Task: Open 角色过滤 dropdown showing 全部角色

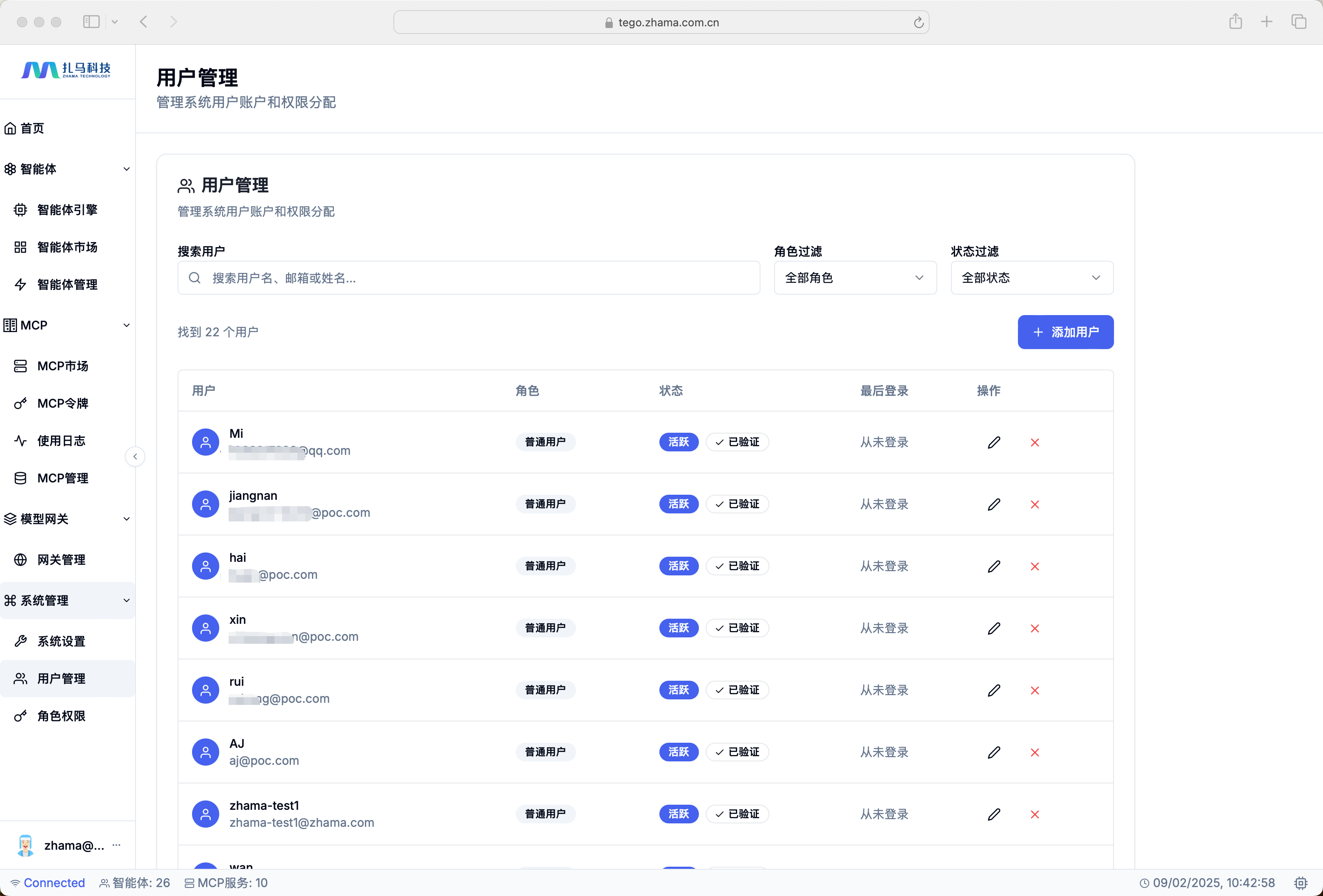Action: tap(854, 278)
